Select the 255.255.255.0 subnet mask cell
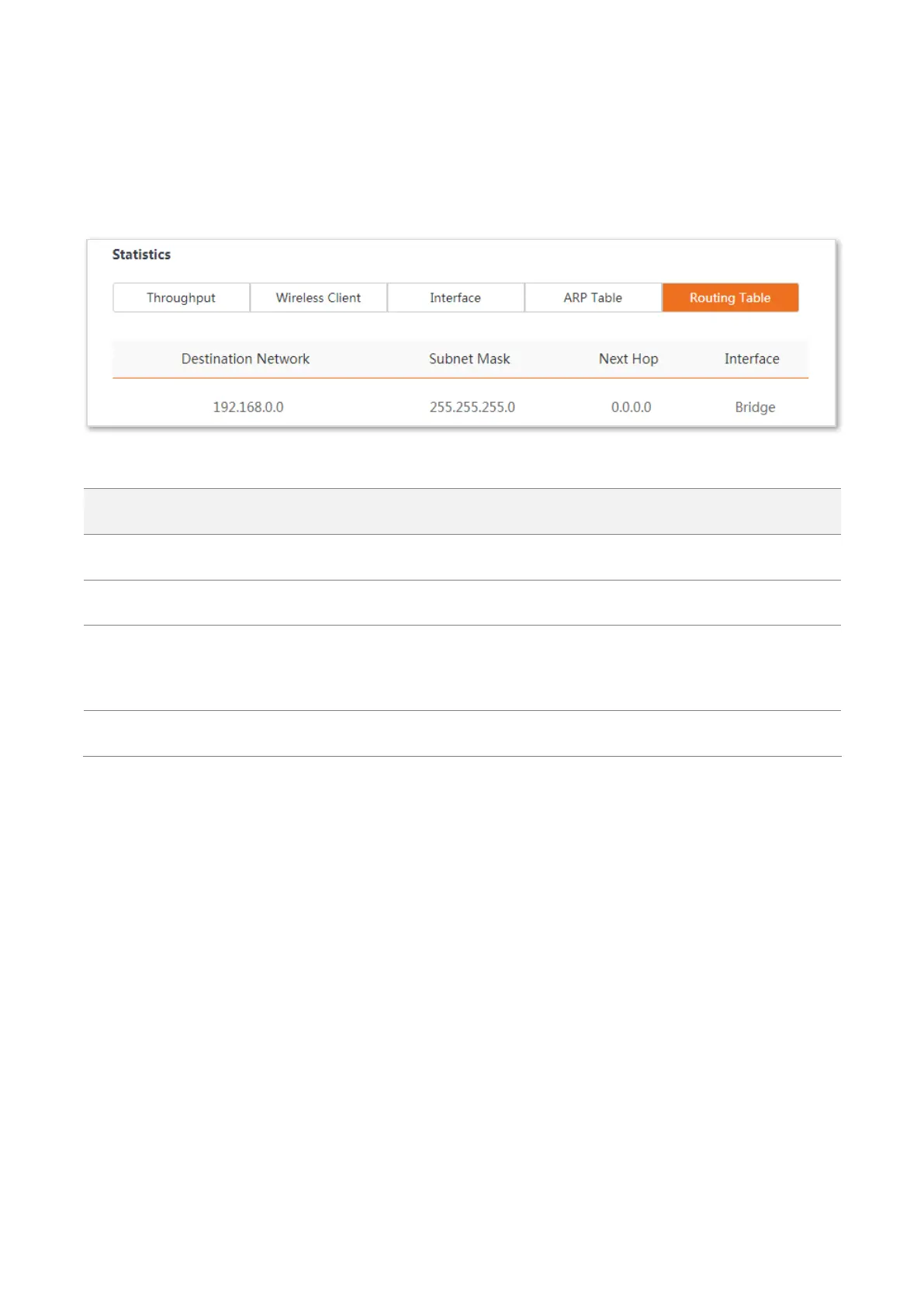924x1307 pixels. [x=472, y=407]
